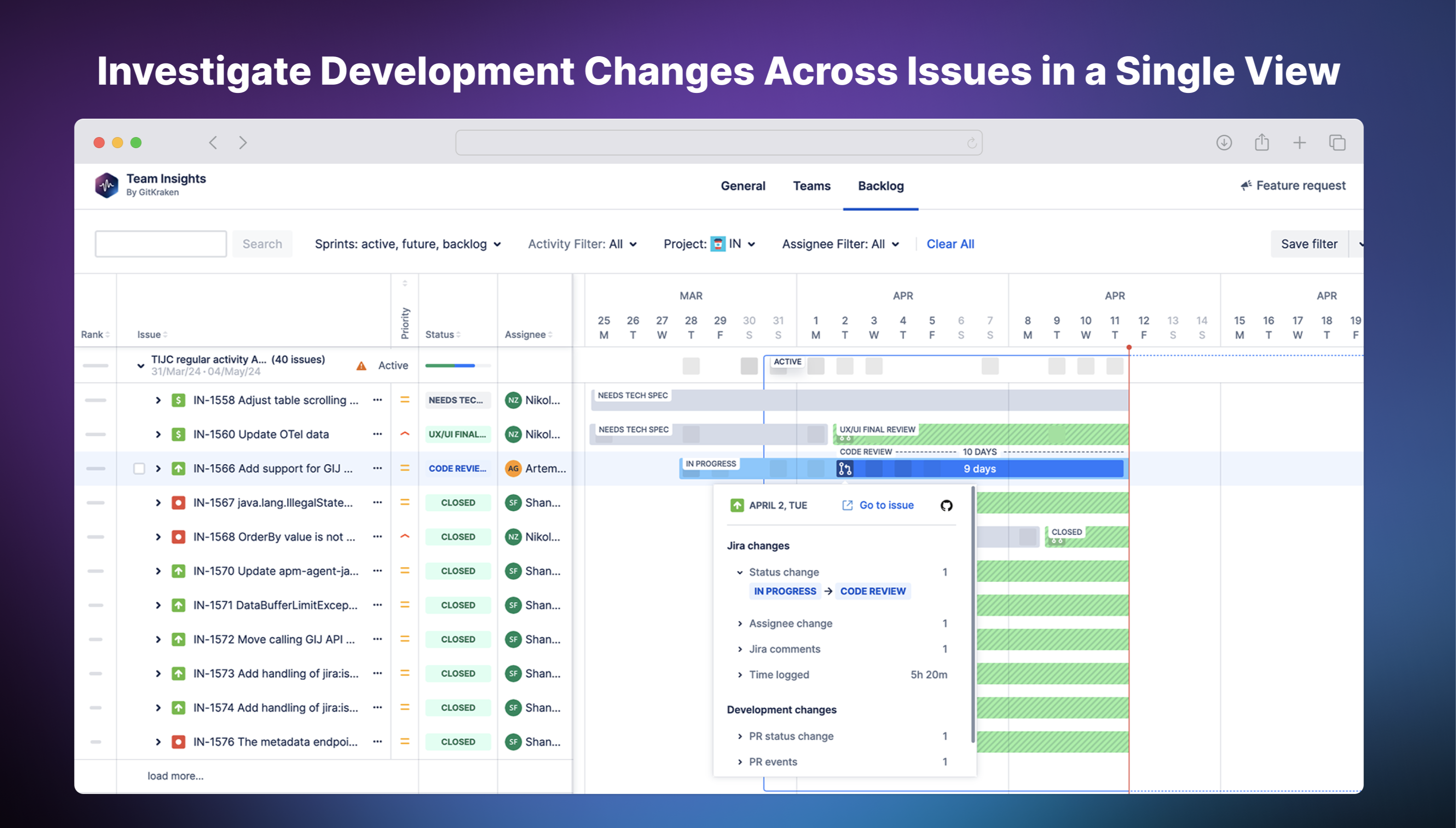Viewport: 1456px width, 828px height.
Task: Click the browser download icon
Action: (x=1224, y=142)
